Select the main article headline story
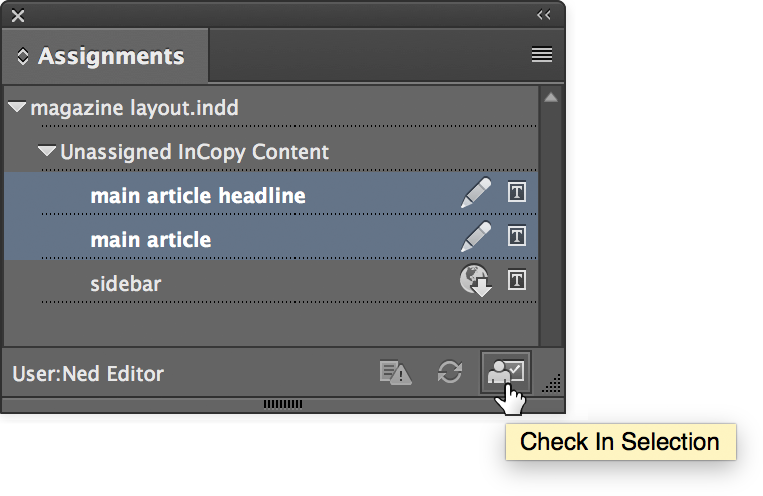763x496 pixels. (x=198, y=195)
